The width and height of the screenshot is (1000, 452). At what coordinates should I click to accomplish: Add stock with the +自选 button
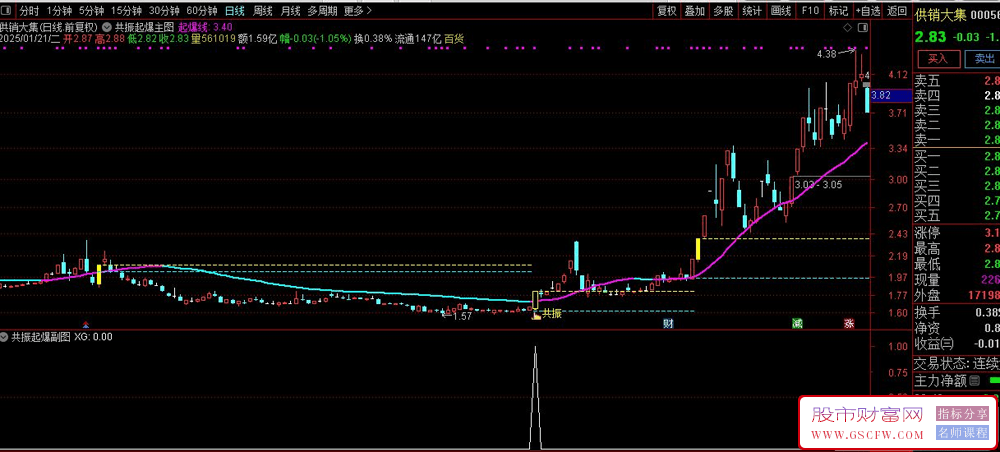tap(869, 11)
